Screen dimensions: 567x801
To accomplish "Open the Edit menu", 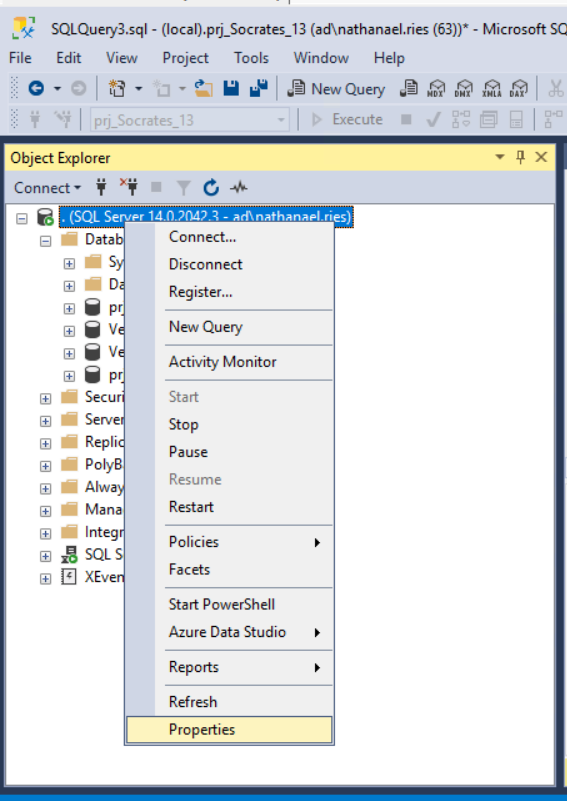I will 68,58.
